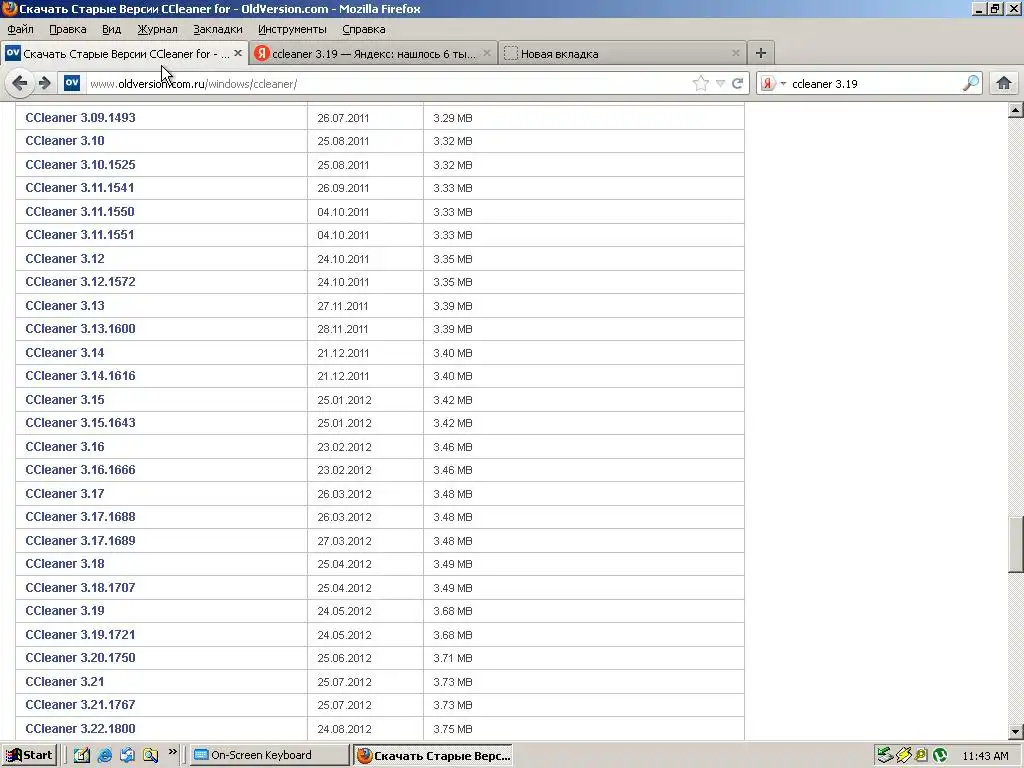Open CCleaner 3.19.1721 link
The width and height of the screenshot is (1024, 768).
click(x=80, y=635)
